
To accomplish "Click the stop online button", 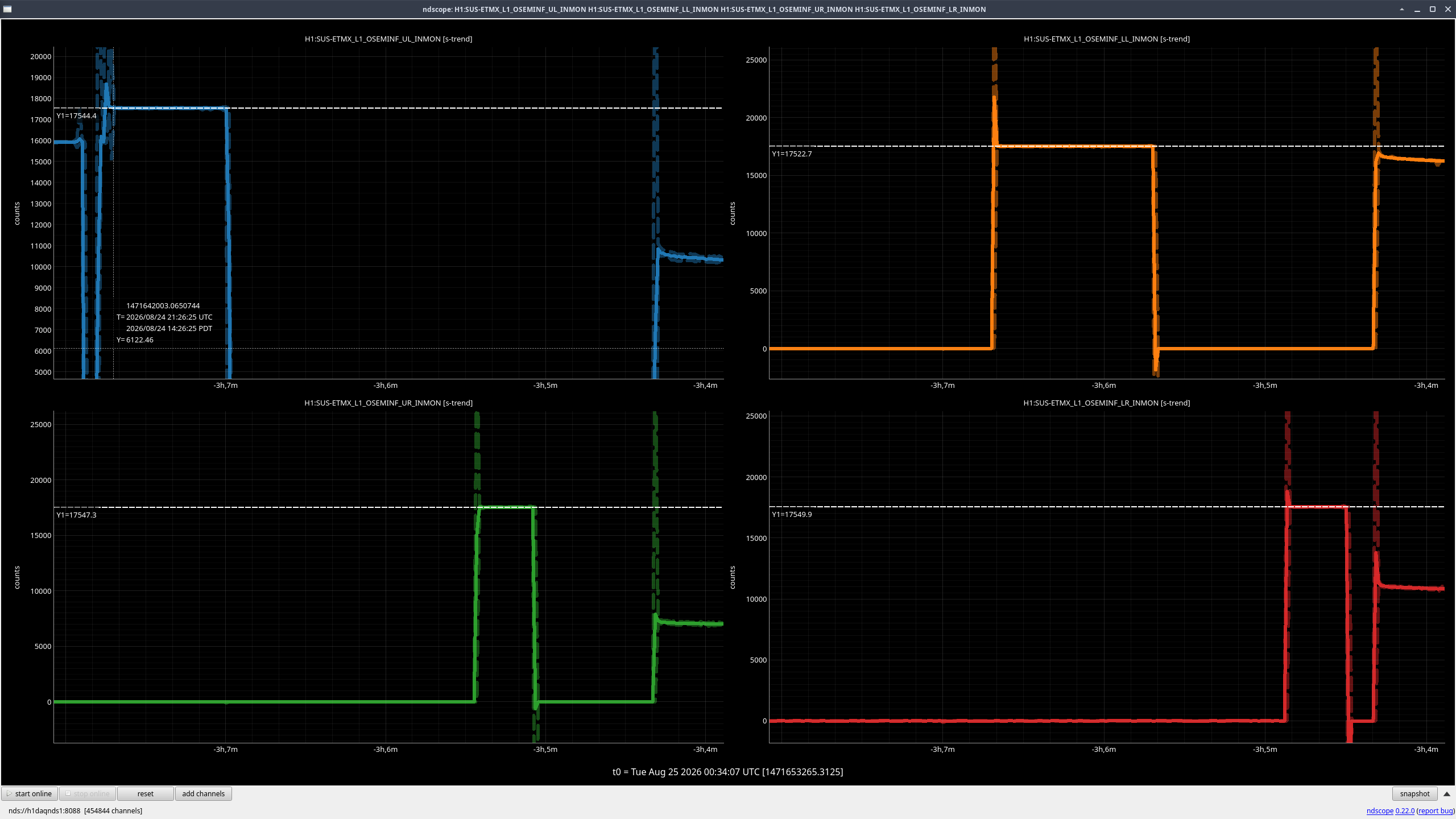I will click(x=88, y=793).
